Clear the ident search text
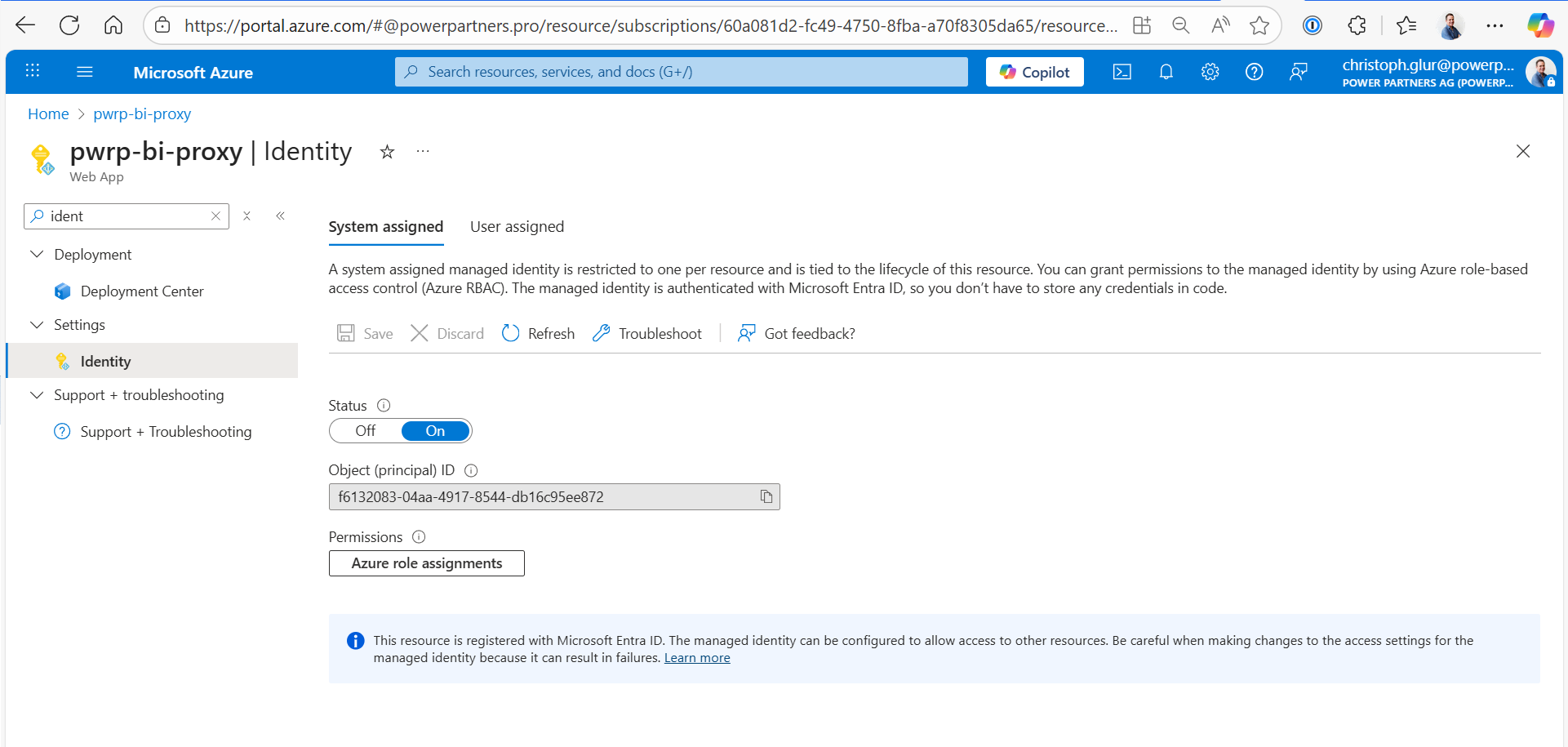The image size is (1568, 747). pyautogui.click(x=215, y=216)
